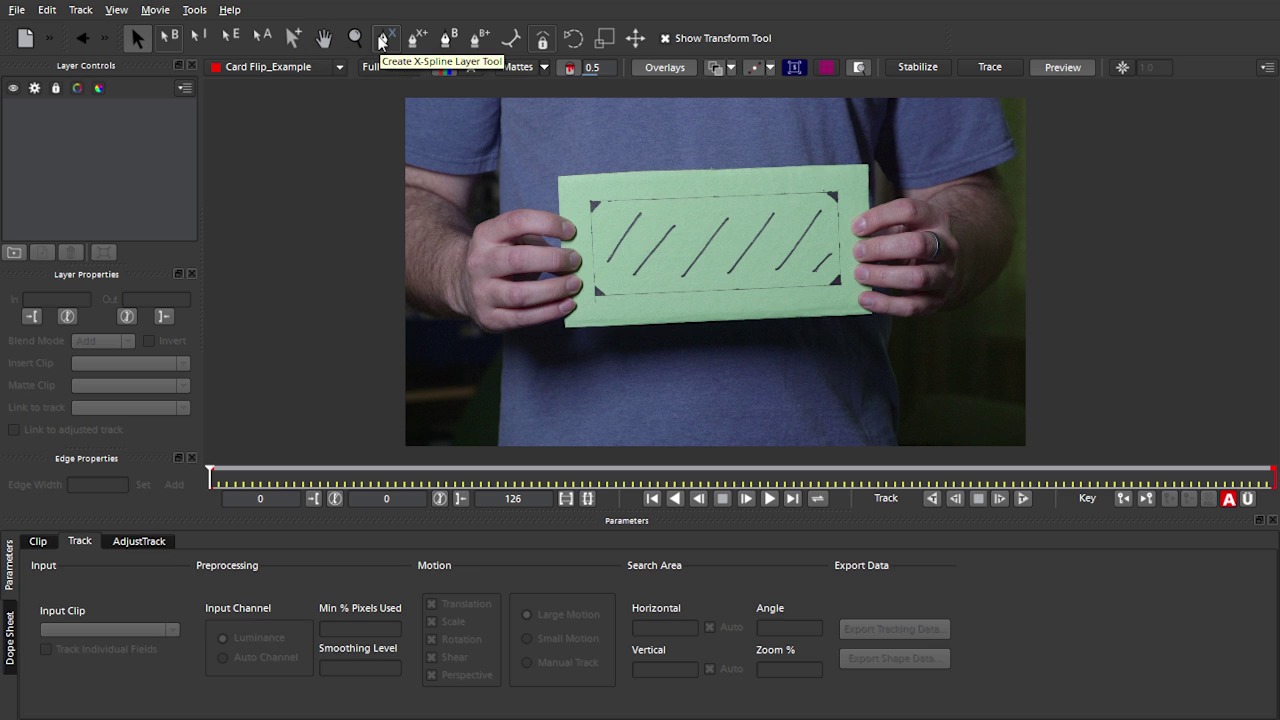Select the Pan hand tool
Viewport: 1280px width, 720px height.
(x=323, y=38)
